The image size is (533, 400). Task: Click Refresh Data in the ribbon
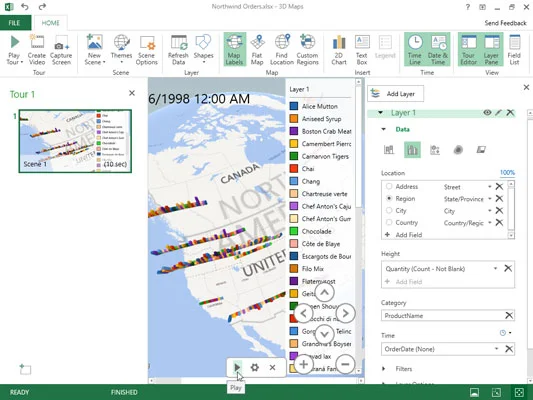[178, 50]
